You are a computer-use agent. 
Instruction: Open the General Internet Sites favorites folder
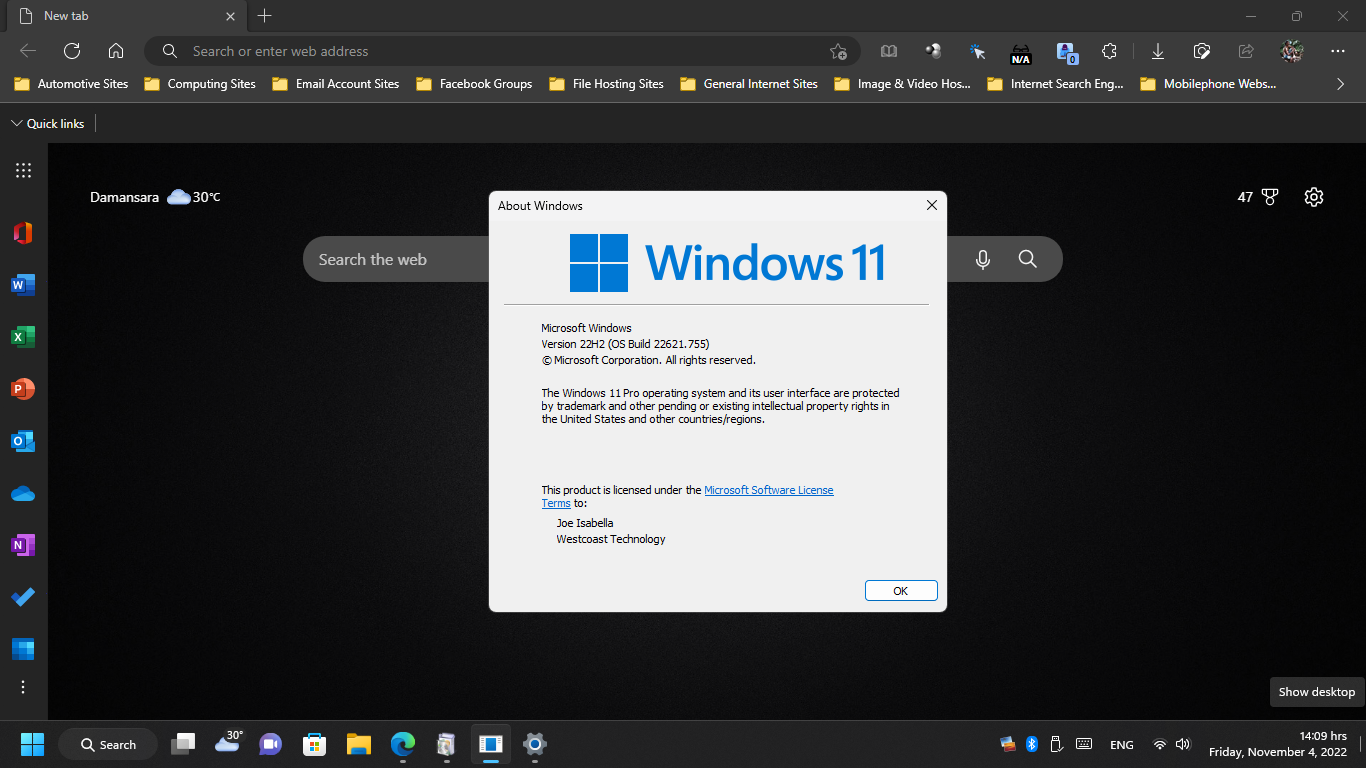749,84
